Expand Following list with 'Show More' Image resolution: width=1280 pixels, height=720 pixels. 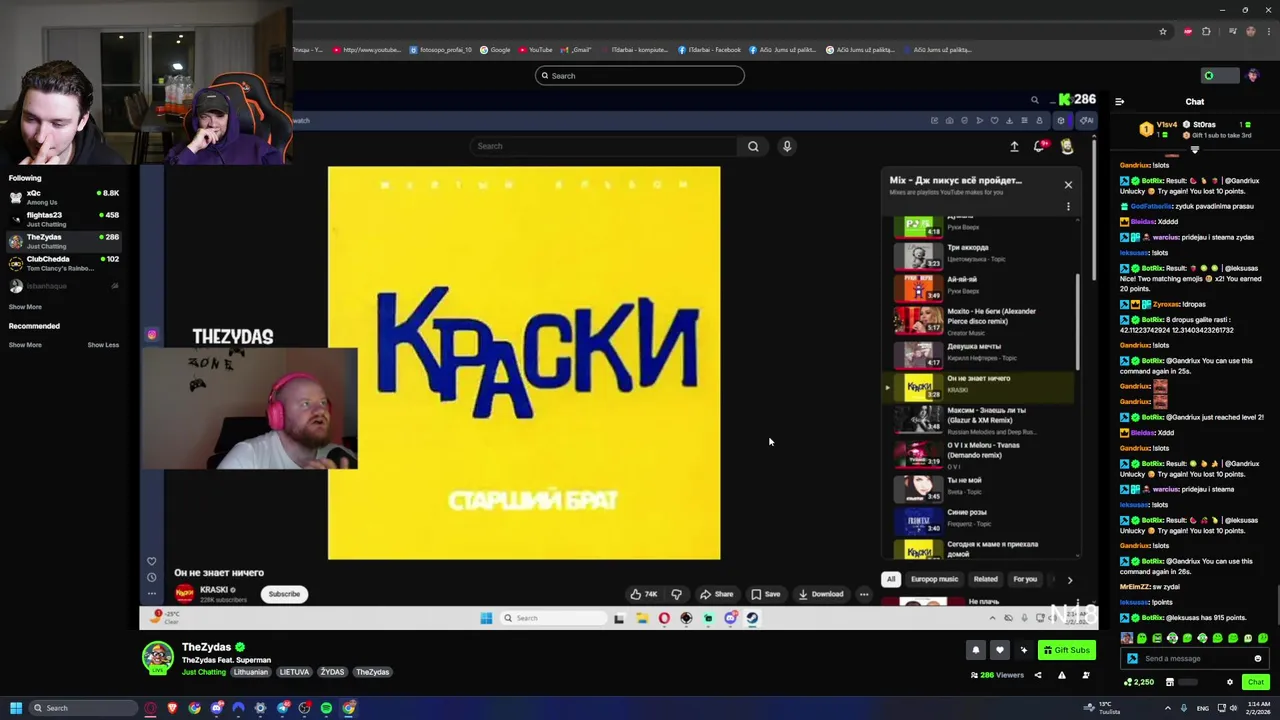tap(25, 307)
